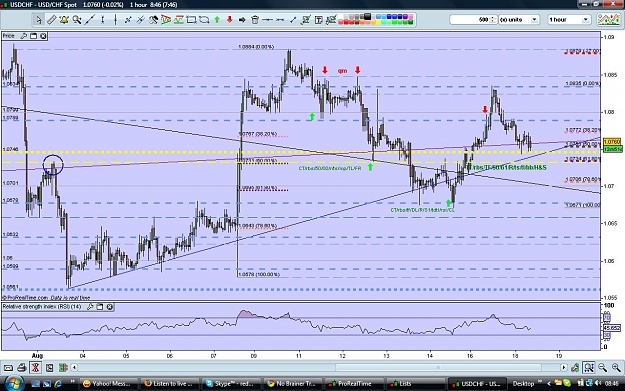Open Price panel wrench settings
This screenshot has height=391, width=625.
(24, 36)
